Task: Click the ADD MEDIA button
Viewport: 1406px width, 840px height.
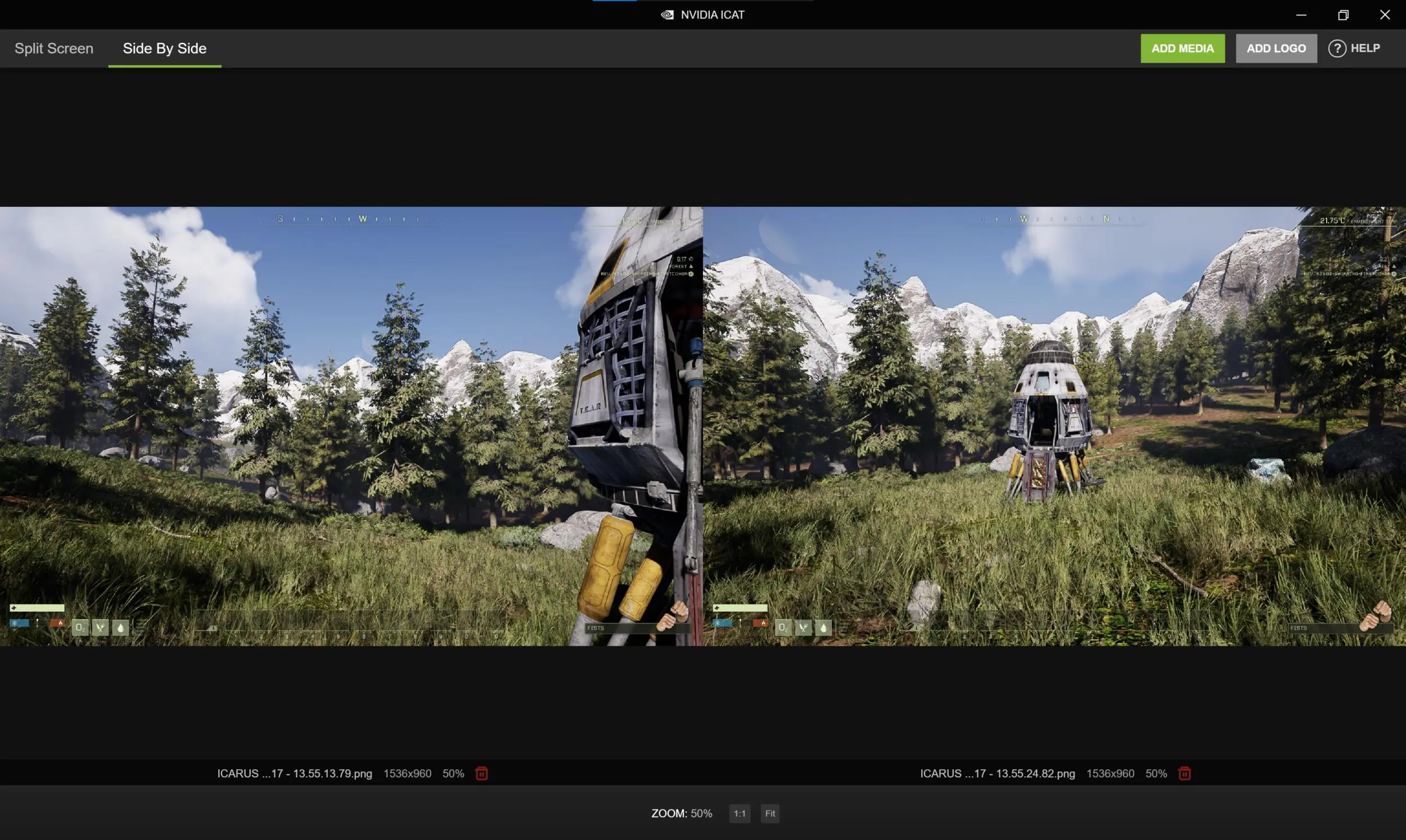Action: click(1182, 49)
